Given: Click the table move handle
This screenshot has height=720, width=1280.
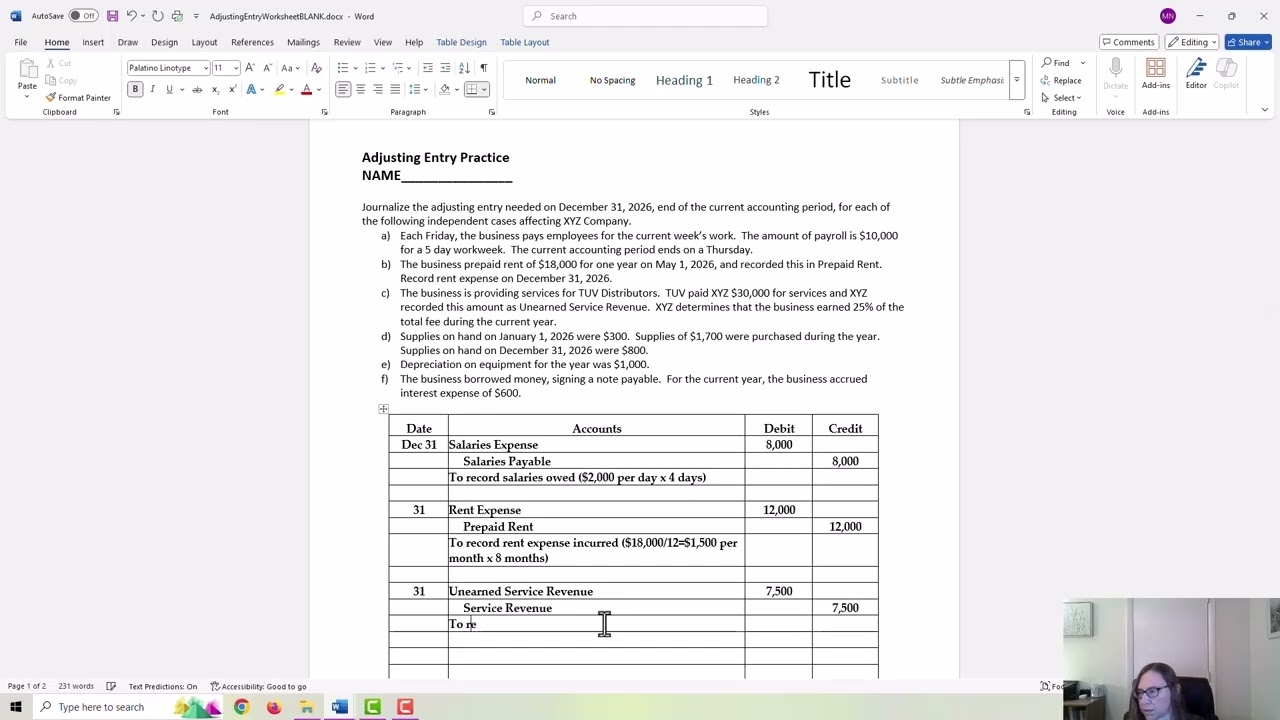Looking at the screenshot, I should point(383,409).
